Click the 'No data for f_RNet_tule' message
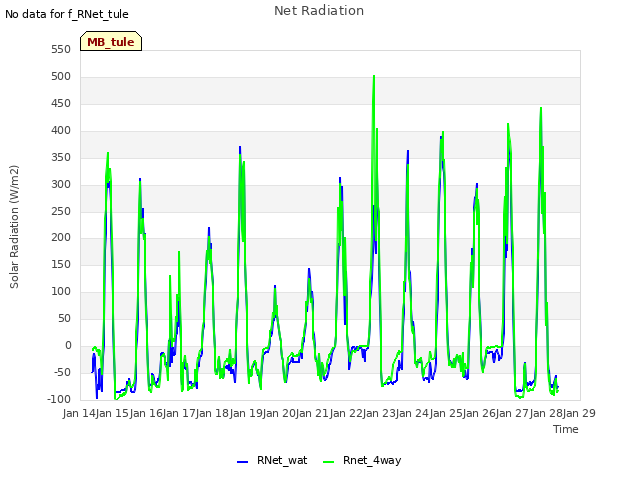640x480 pixels. 67,14
